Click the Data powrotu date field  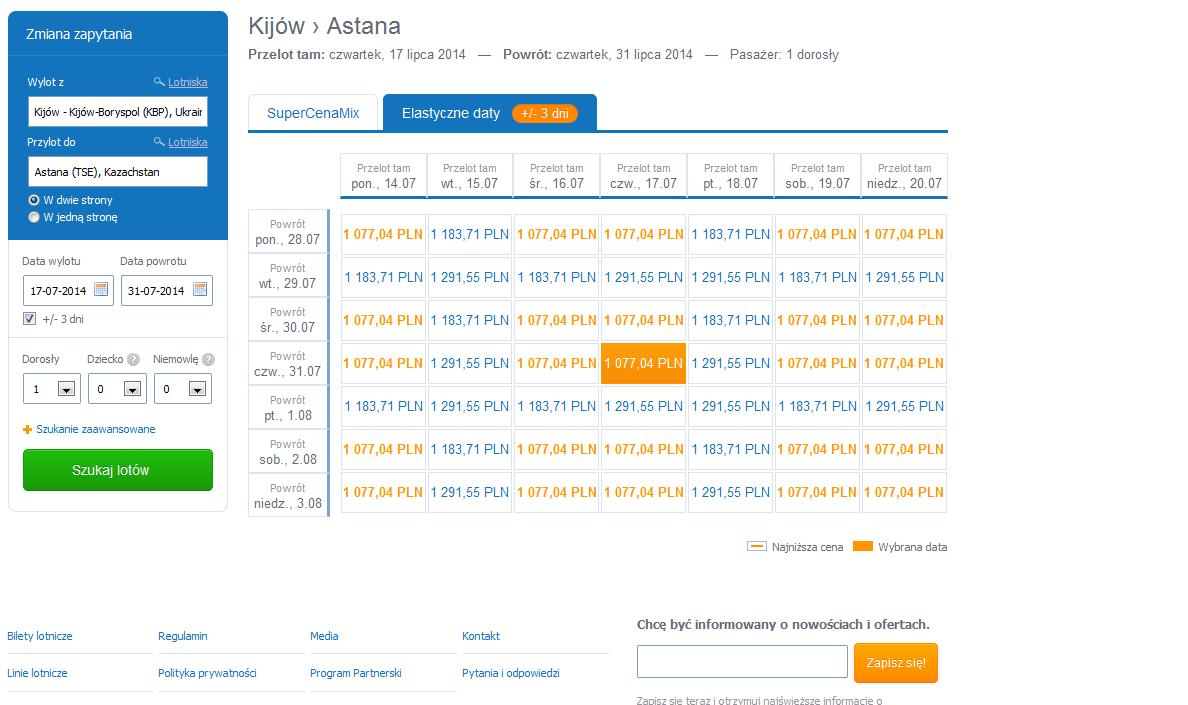click(x=167, y=291)
